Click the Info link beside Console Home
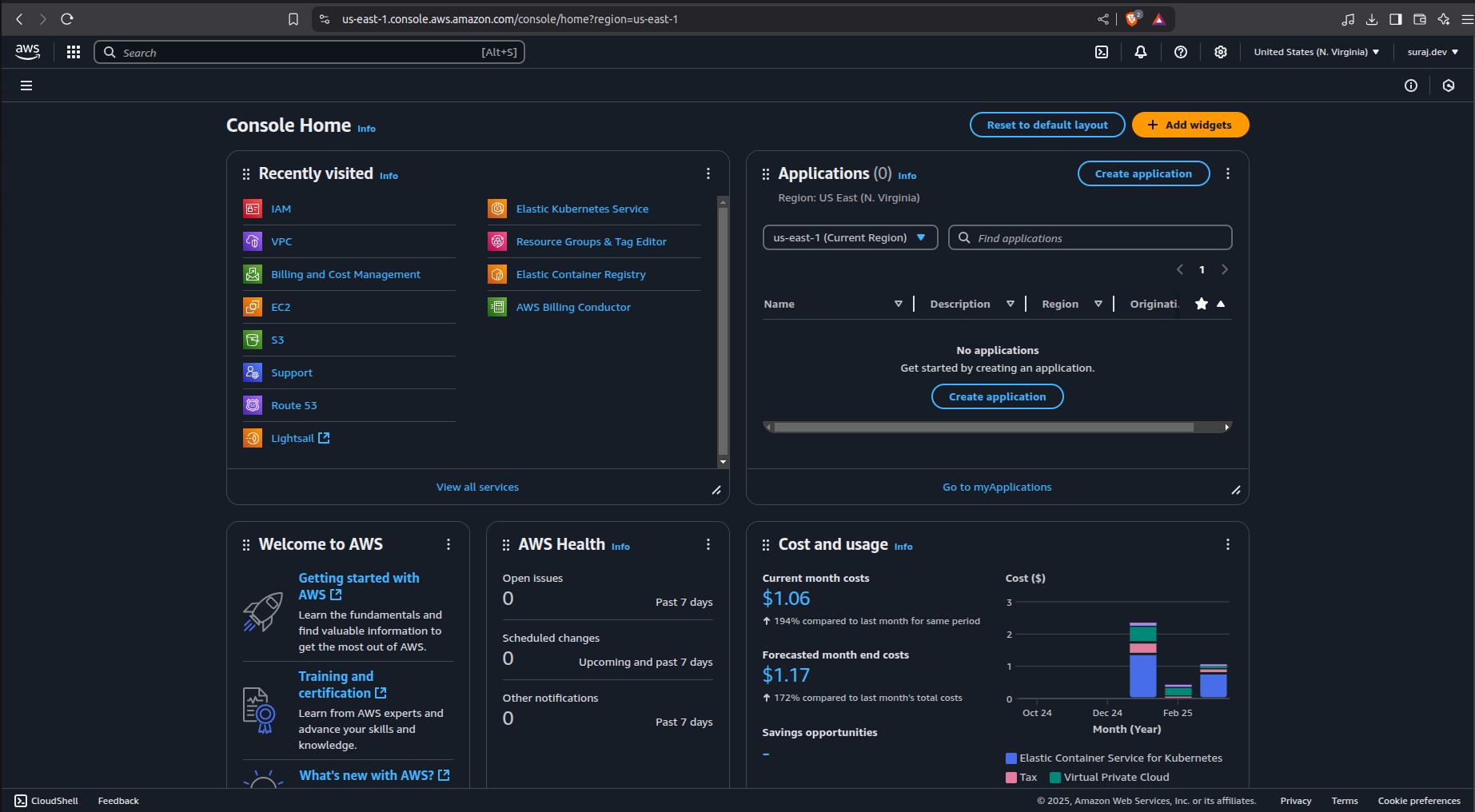 pos(366,129)
